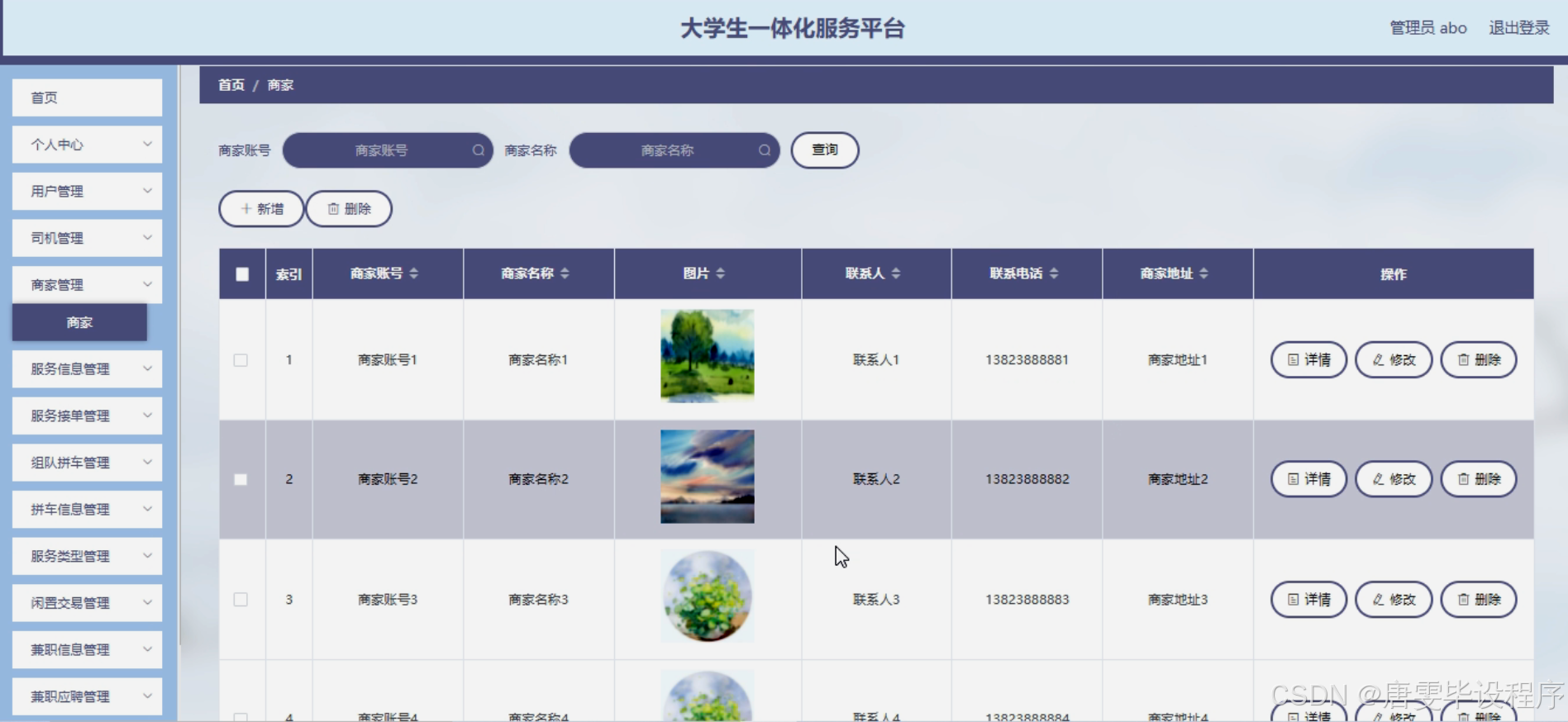Open 详情 for 商家账号1 row
Image resolution: width=1568 pixels, height=722 pixels.
[x=1309, y=360]
